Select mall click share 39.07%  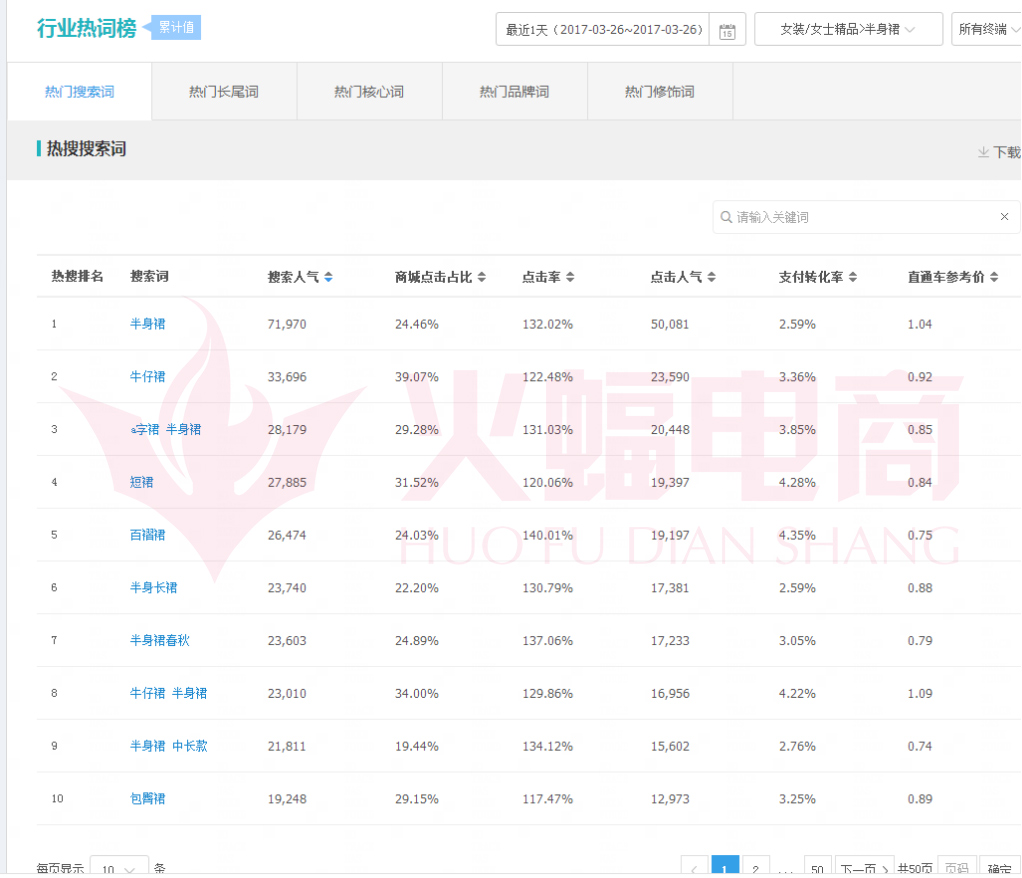[416, 377]
